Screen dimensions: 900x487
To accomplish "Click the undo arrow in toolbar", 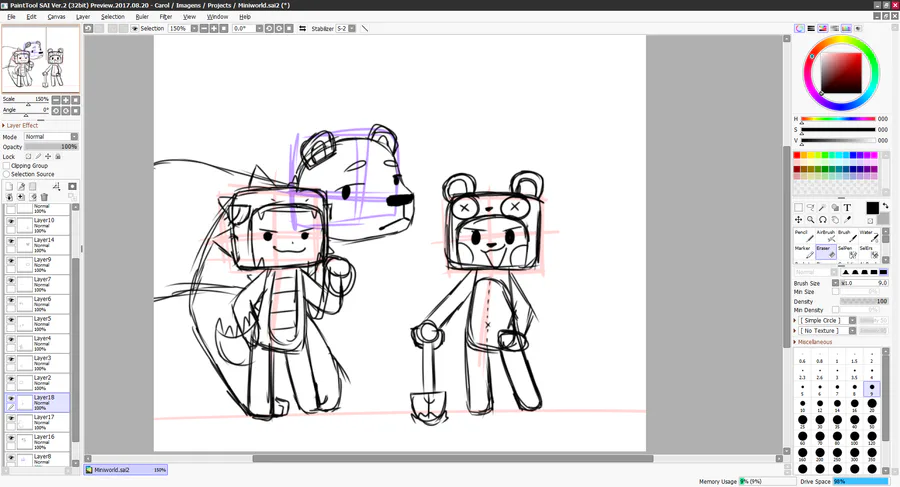I will tap(88, 28).
